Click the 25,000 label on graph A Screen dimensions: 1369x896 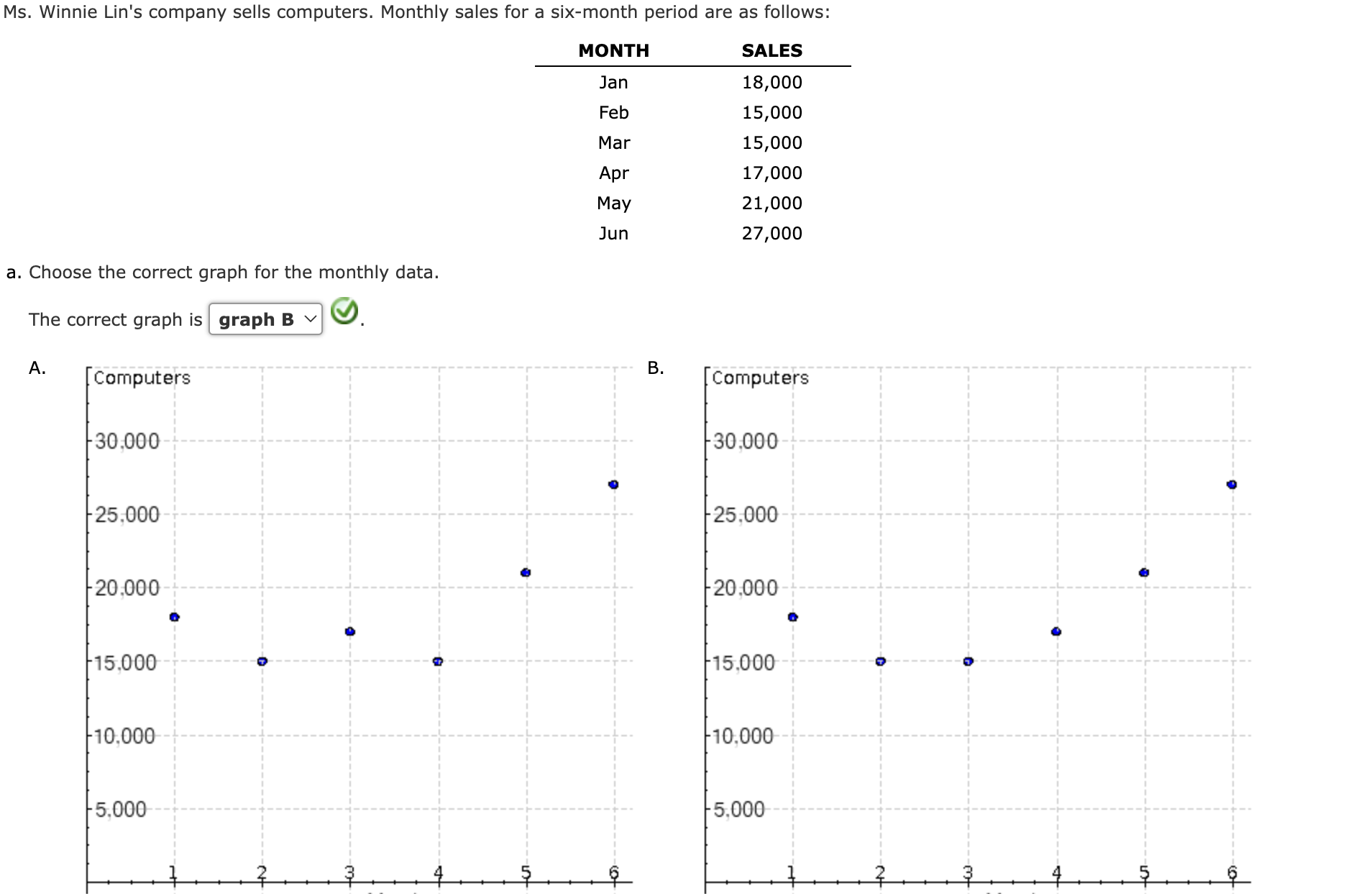(x=127, y=514)
